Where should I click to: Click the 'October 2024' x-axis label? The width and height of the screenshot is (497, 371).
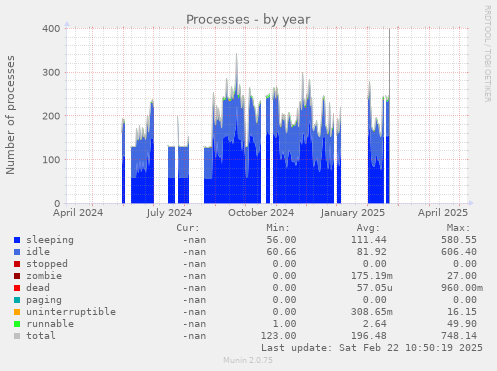point(261,213)
